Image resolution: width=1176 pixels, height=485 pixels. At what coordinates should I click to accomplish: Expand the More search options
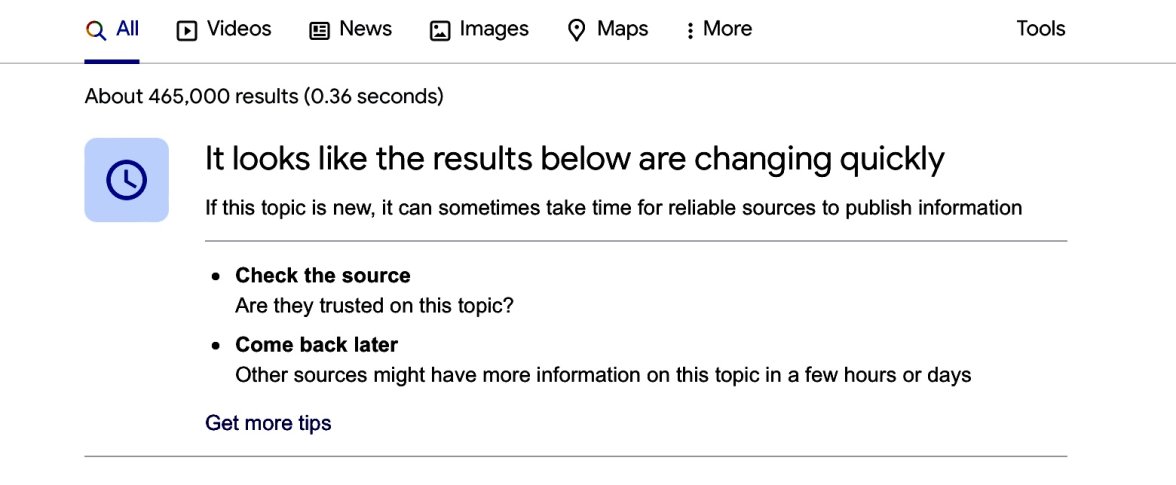click(727, 29)
